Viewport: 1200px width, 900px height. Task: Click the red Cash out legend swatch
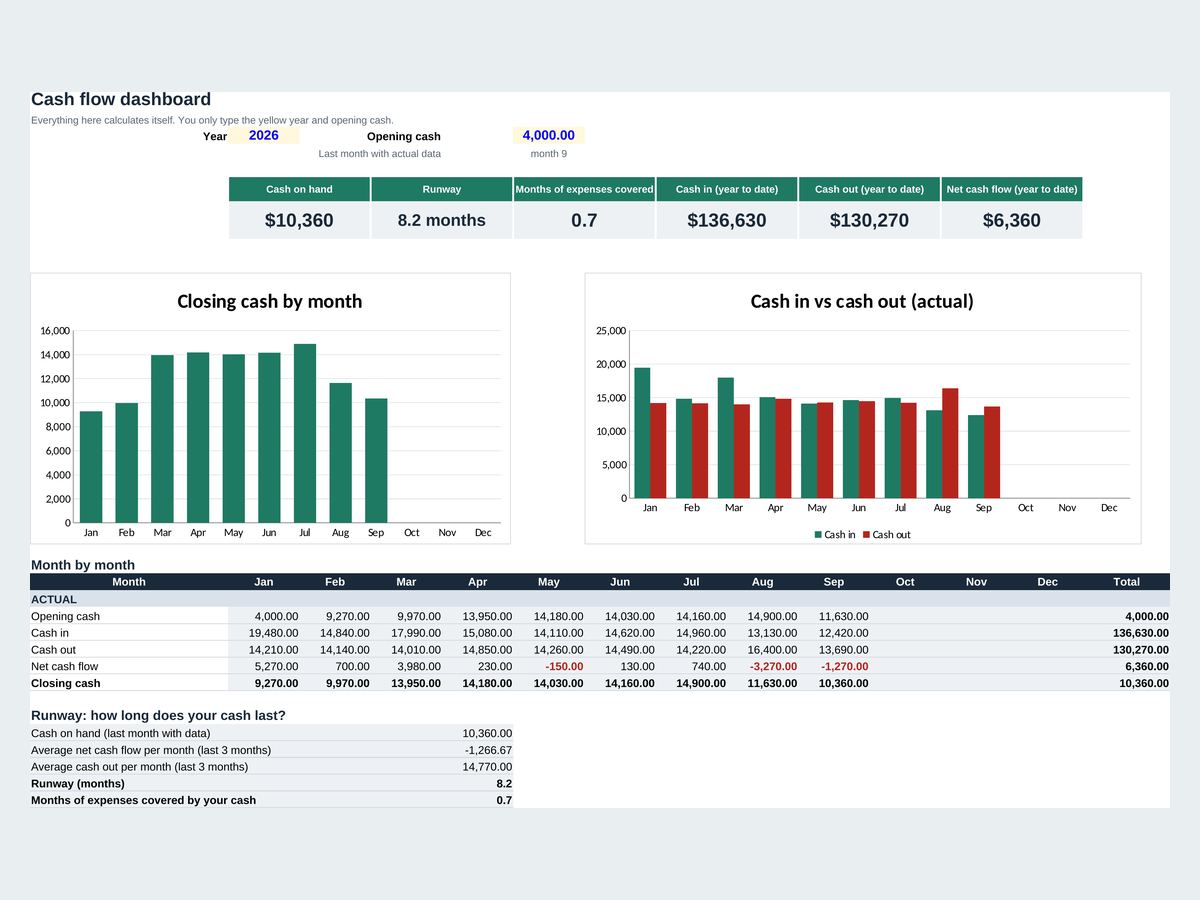coord(866,535)
